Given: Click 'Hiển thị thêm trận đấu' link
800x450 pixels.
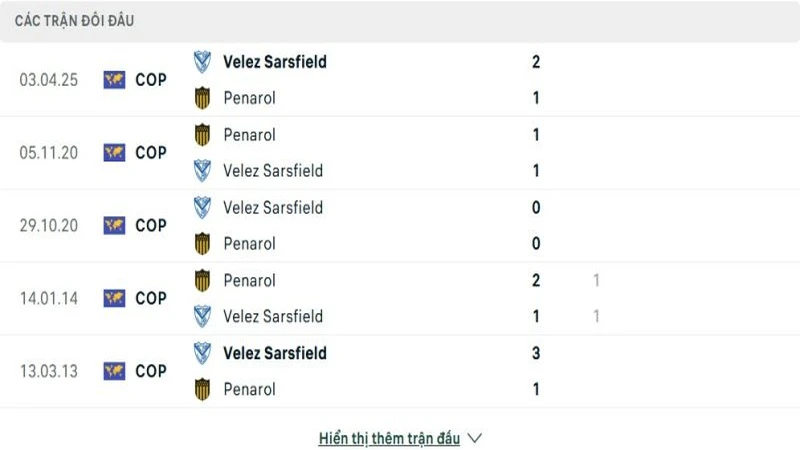Looking at the screenshot, I should (389, 438).
